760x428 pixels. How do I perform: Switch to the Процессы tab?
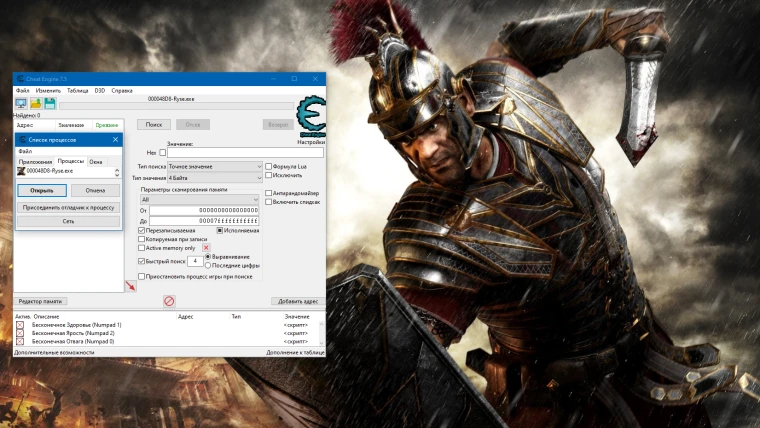(70, 161)
